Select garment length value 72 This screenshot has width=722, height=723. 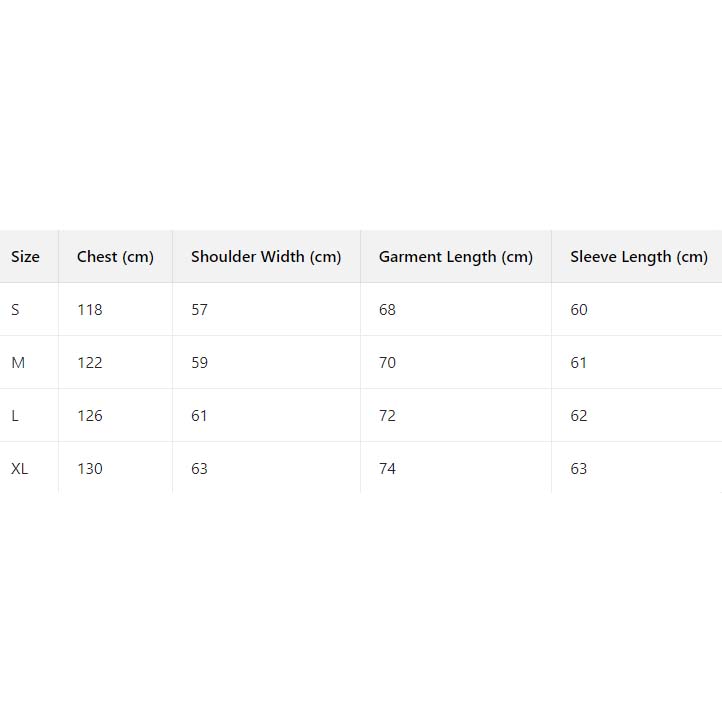click(388, 416)
